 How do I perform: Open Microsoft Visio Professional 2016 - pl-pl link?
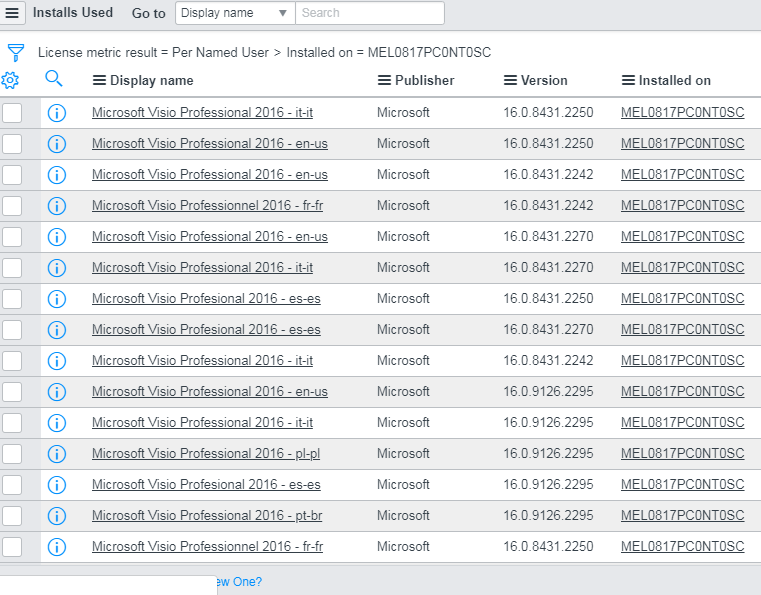click(206, 454)
